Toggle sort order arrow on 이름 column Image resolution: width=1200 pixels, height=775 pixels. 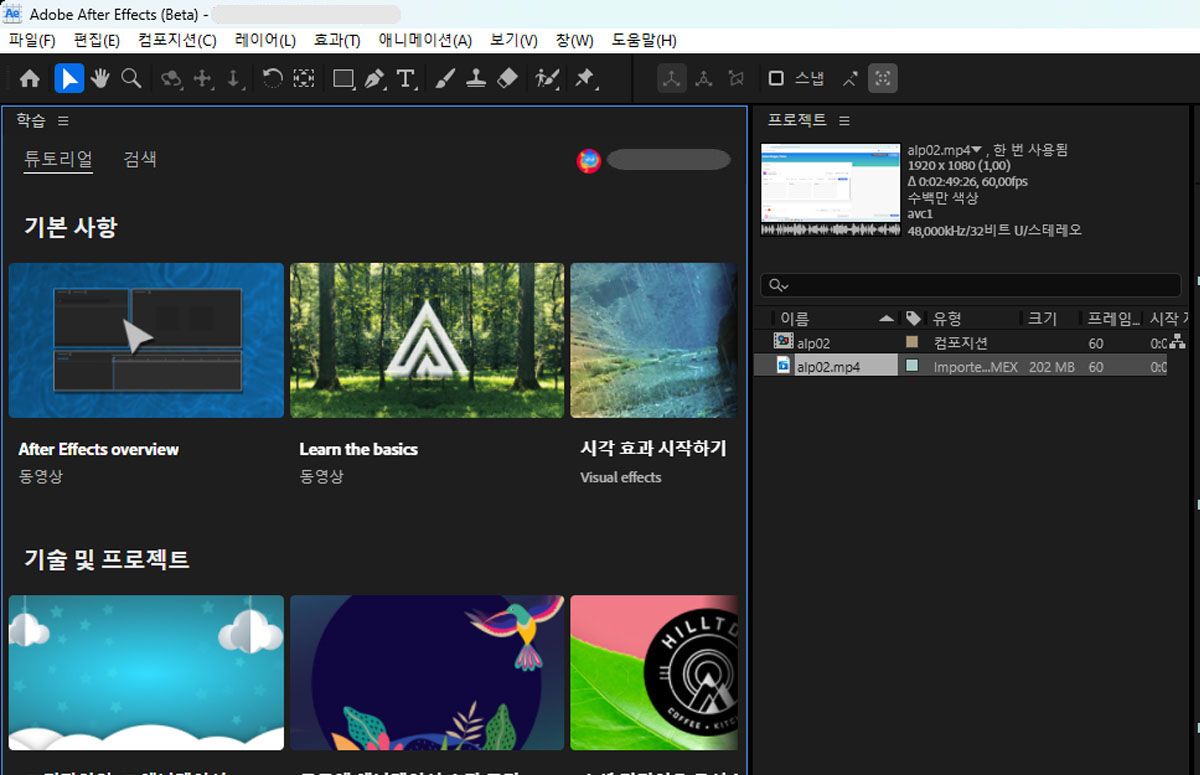886,318
